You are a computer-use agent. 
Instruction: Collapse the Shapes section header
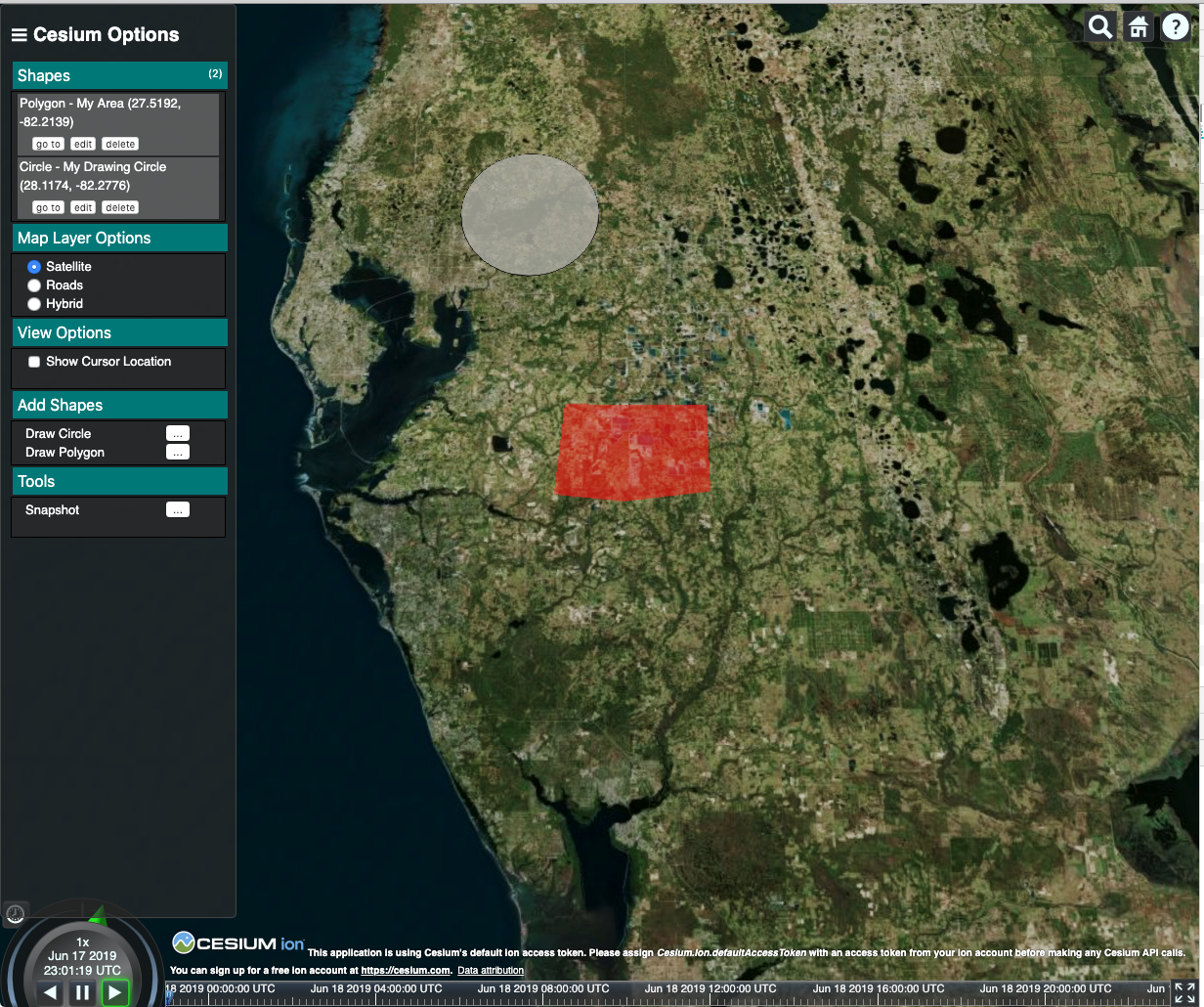click(x=120, y=75)
